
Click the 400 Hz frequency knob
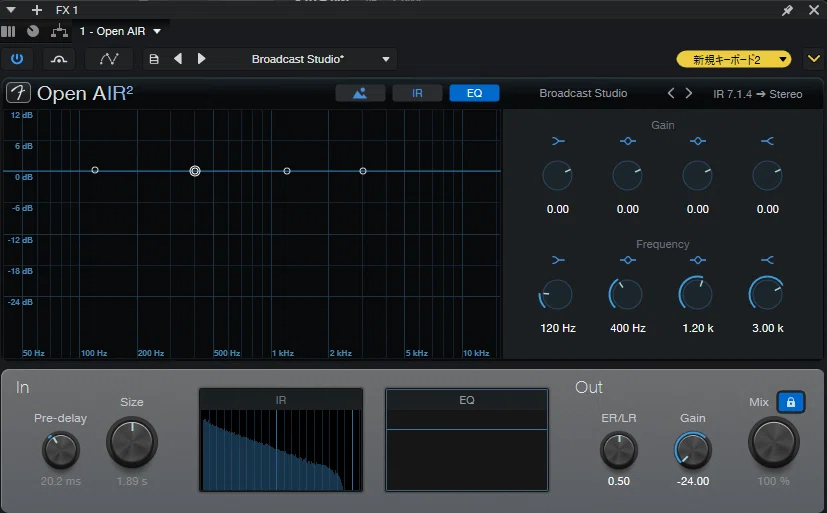pyautogui.click(x=627, y=294)
